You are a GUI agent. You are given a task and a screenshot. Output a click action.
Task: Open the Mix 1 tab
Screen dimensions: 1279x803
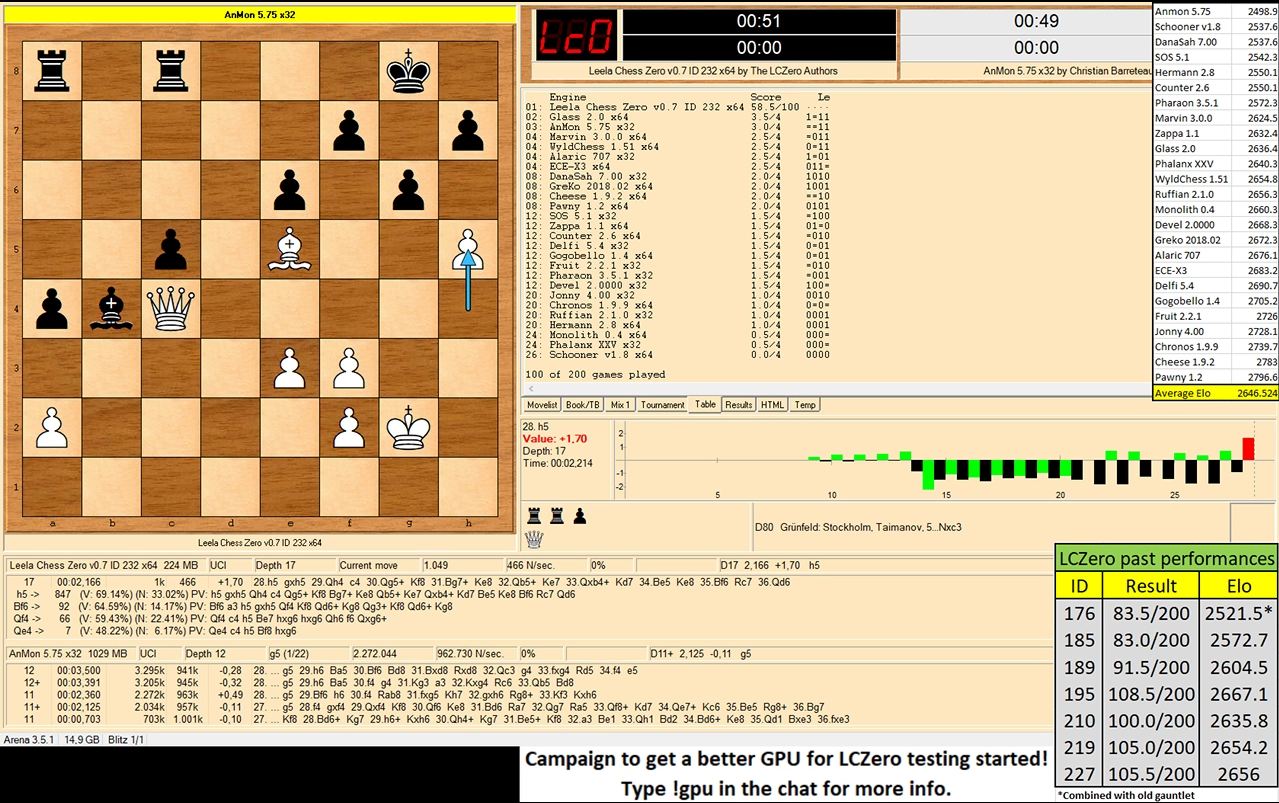(621, 405)
